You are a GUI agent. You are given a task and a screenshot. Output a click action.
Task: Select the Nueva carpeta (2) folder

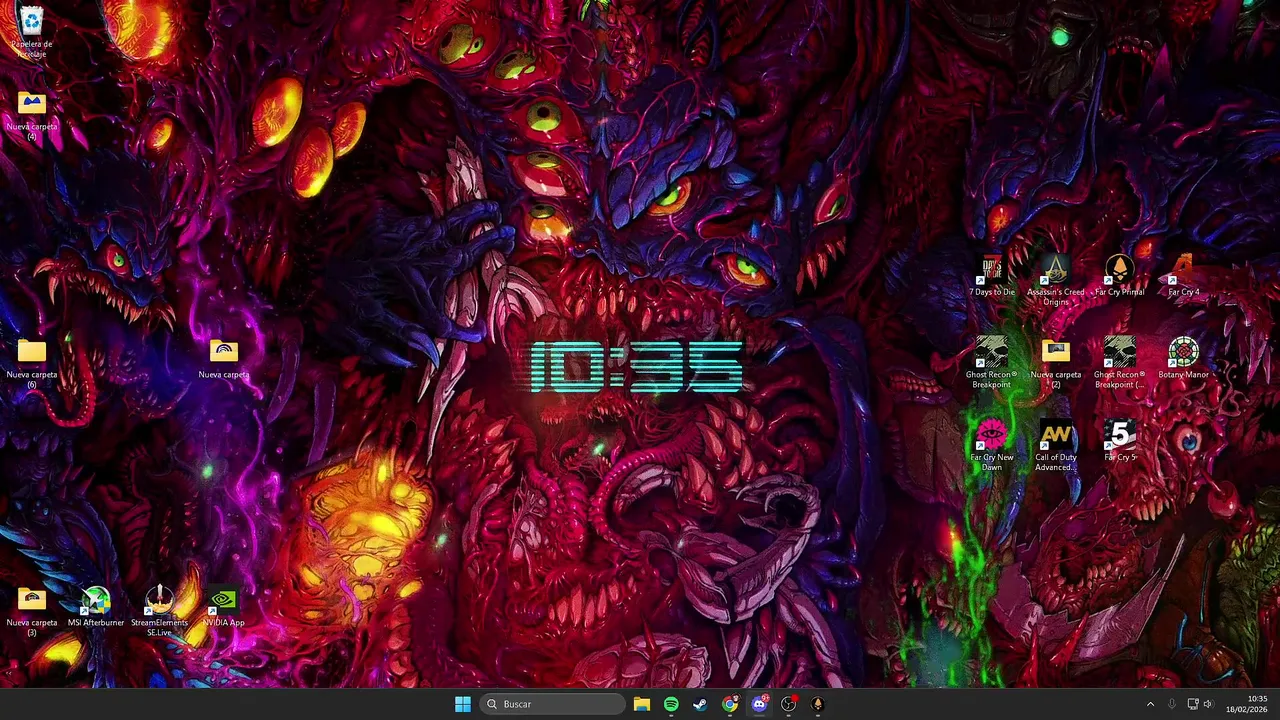pos(1055,363)
